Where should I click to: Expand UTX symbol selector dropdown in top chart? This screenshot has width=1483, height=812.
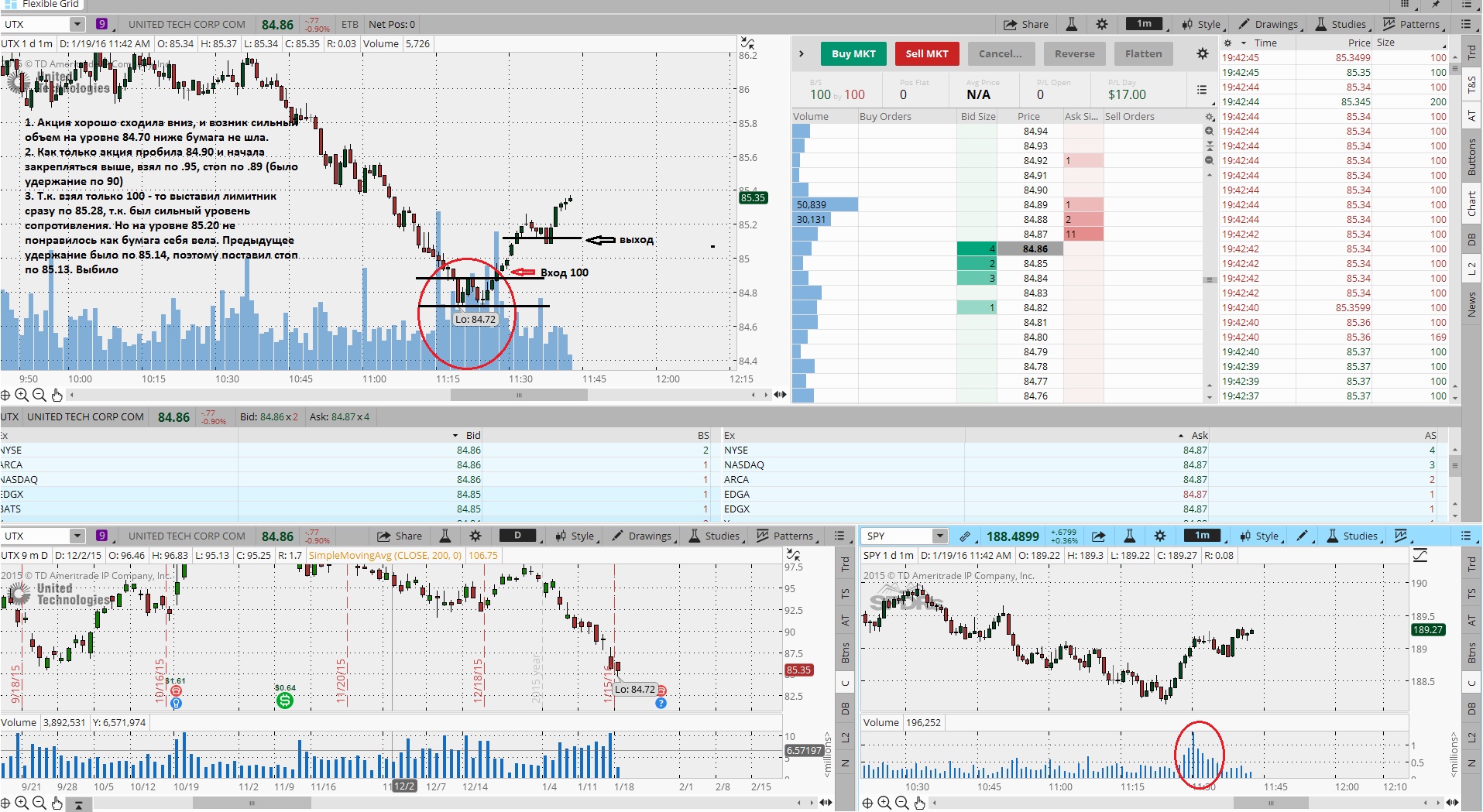click(x=77, y=25)
